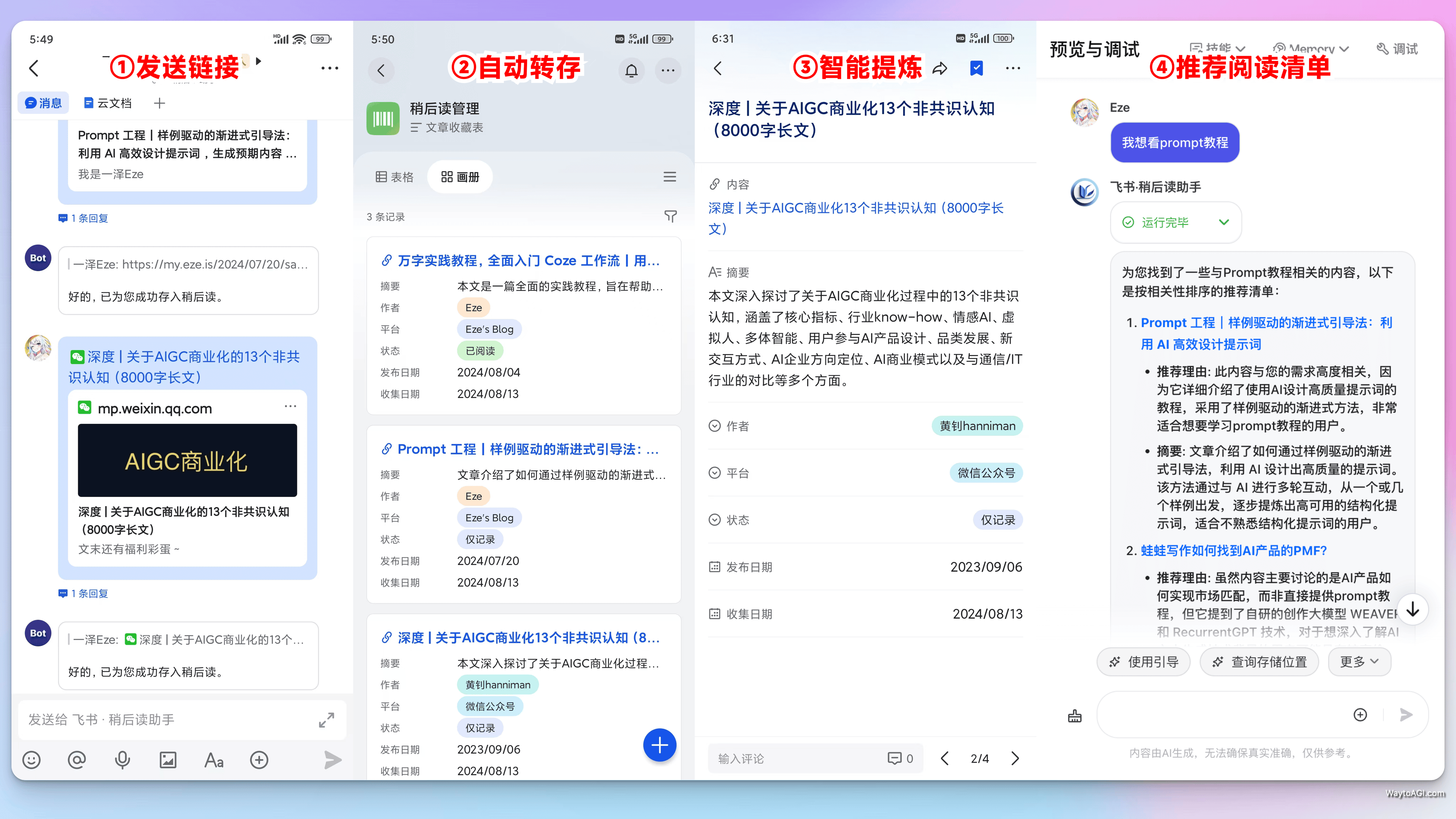Image resolution: width=1456 pixels, height=819 pixels.
Task: Open more options in 稍后读管理 header
Action: 668,71
